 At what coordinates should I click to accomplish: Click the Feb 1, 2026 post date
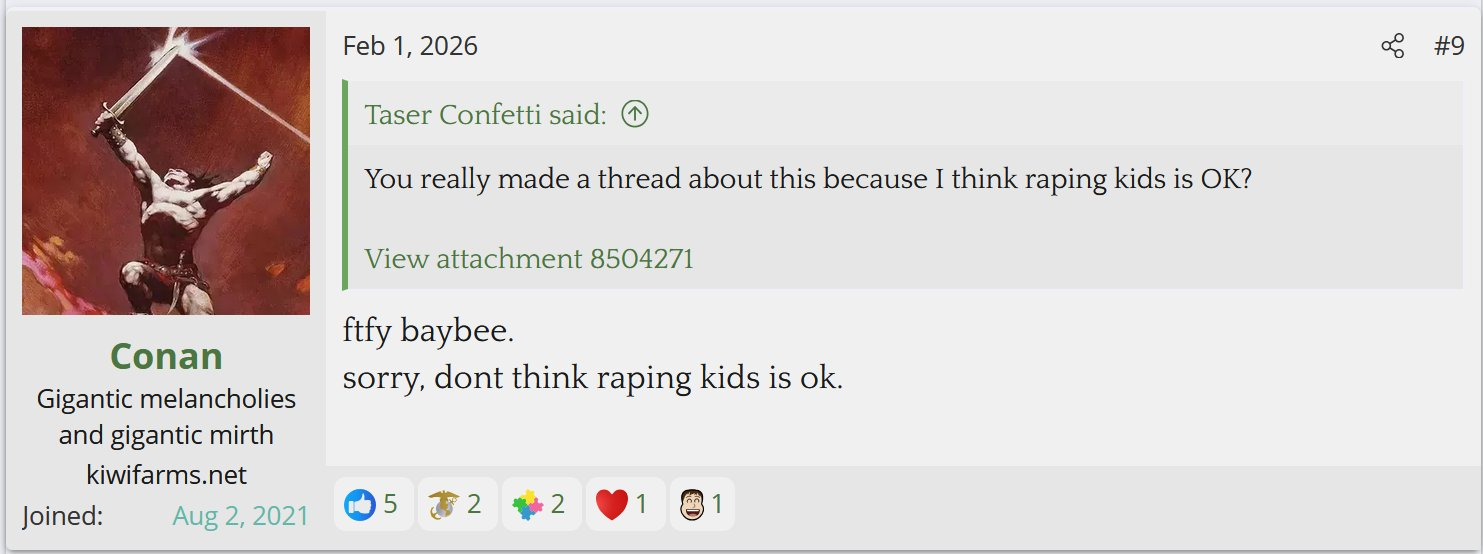[410, 46]
